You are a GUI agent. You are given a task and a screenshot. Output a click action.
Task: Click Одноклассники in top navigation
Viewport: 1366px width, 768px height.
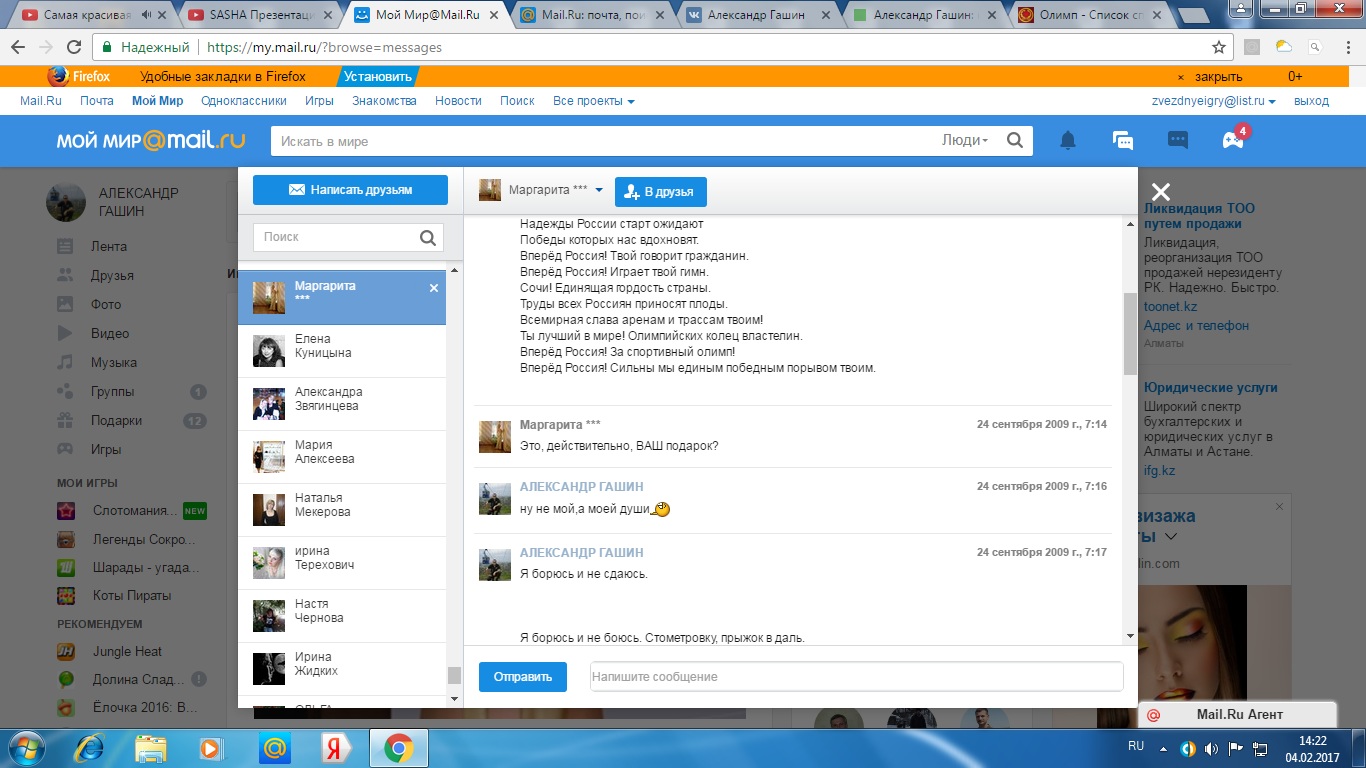click(244, 101)
